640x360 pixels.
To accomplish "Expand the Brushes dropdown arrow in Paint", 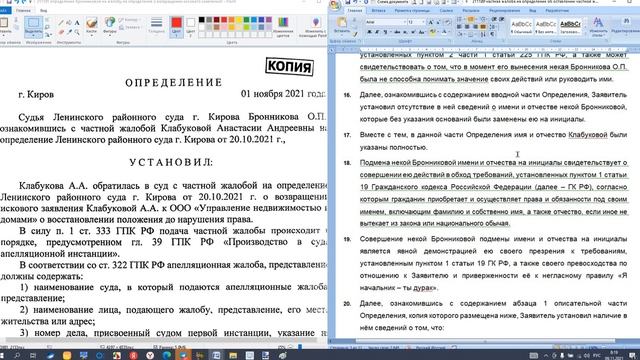I will [x=91, y=36].
